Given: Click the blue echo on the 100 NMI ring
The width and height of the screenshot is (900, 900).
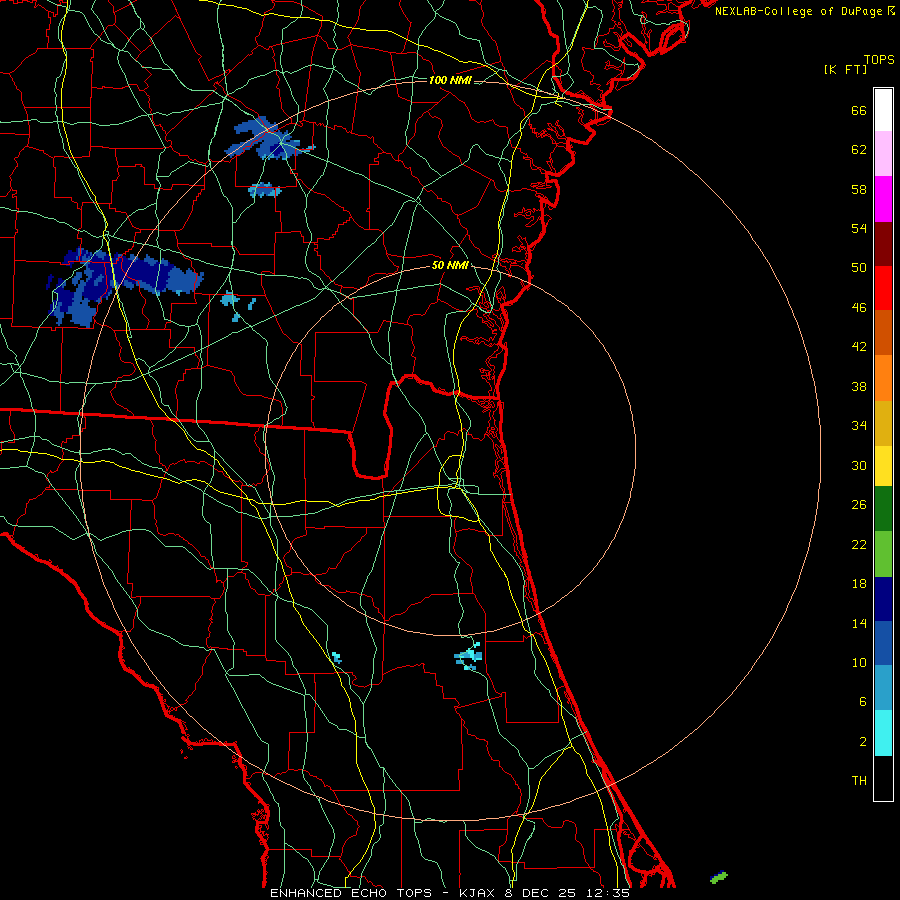Looking at the screenshot, I should click(269, 139).
